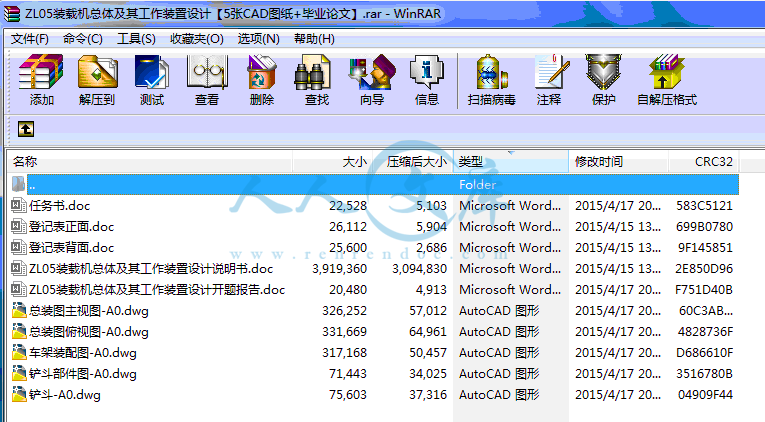Click size value 3,919,360
765x422 pixels.
pyautogui.click(x=340, y=269)
